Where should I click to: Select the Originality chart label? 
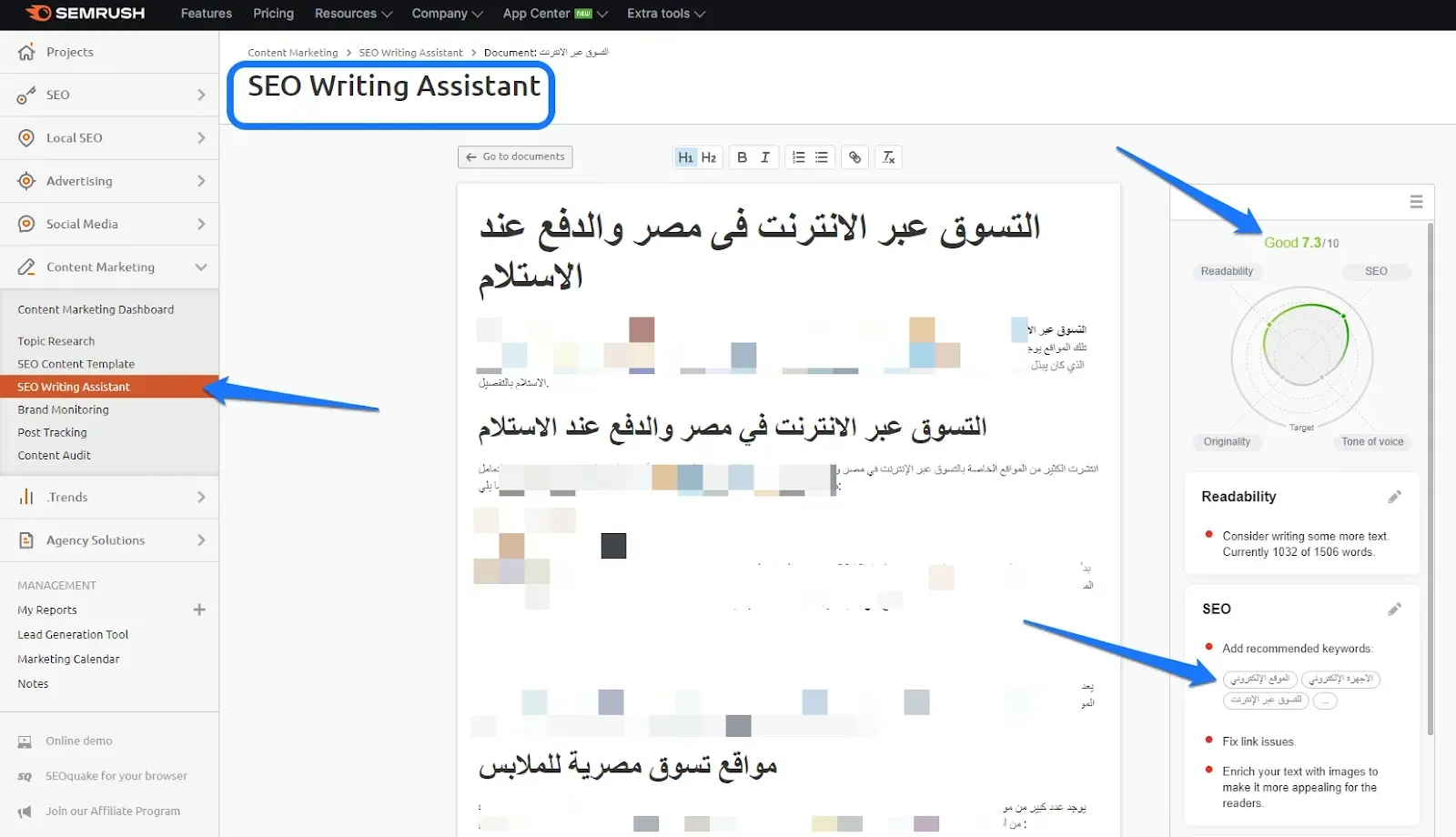[1227, 441]
